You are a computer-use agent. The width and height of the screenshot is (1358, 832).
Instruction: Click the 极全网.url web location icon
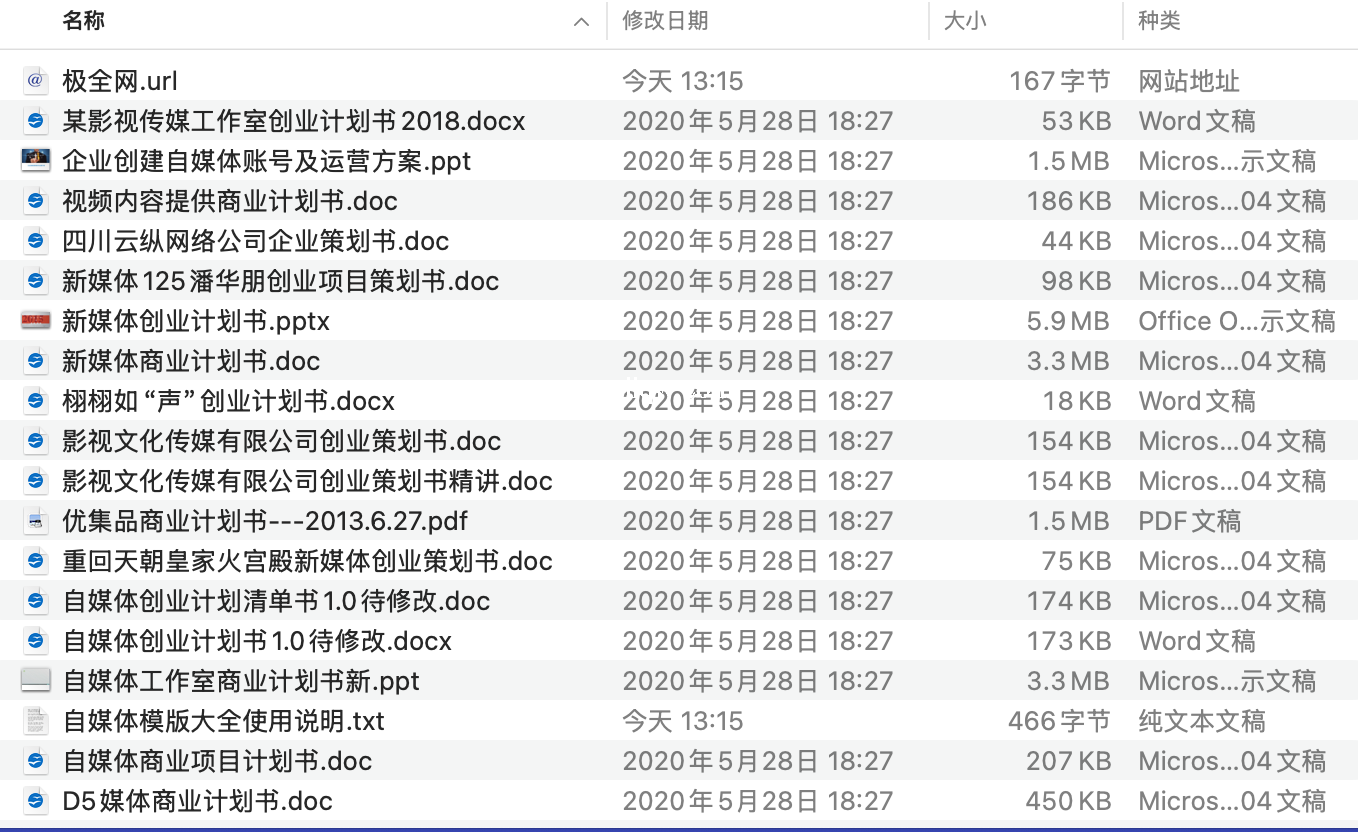point(36,81)
